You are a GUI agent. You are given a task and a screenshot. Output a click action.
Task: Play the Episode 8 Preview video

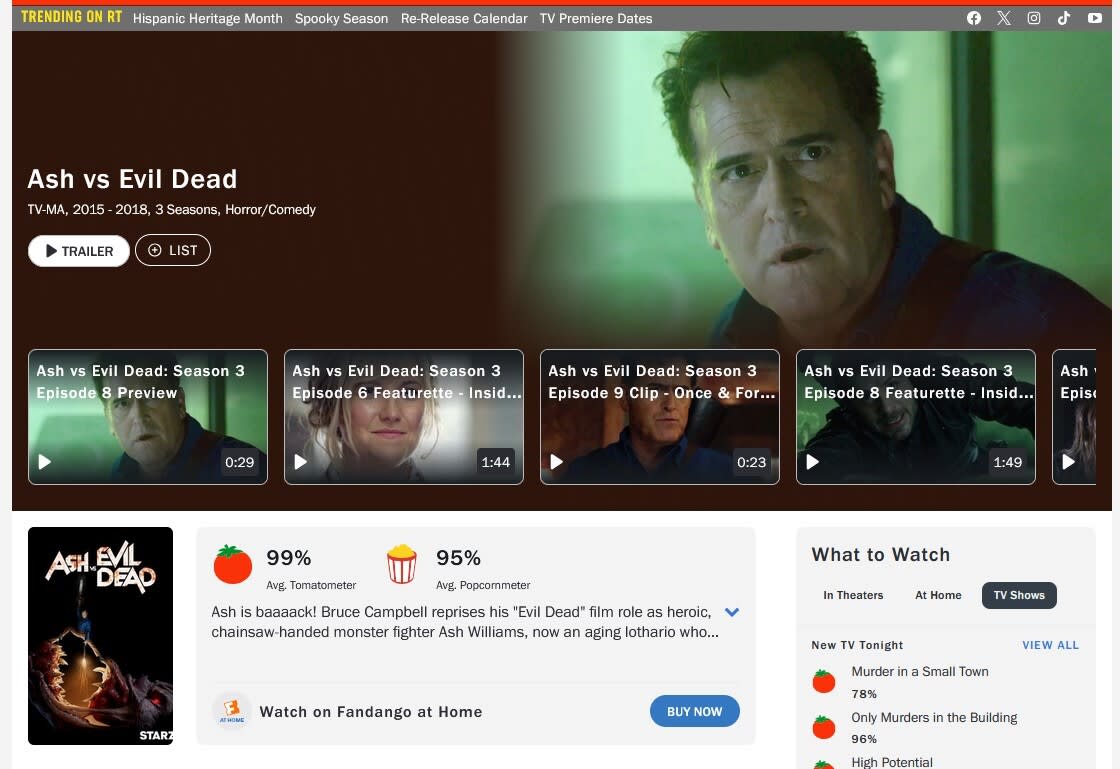(x=44, y=462)
